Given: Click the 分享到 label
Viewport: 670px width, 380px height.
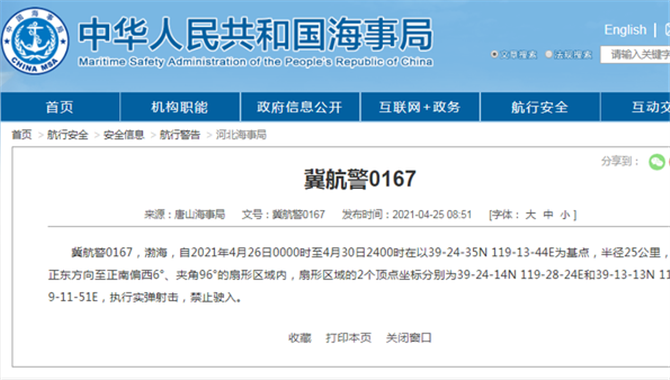Looking at the screenshot, I should (620, 162).
